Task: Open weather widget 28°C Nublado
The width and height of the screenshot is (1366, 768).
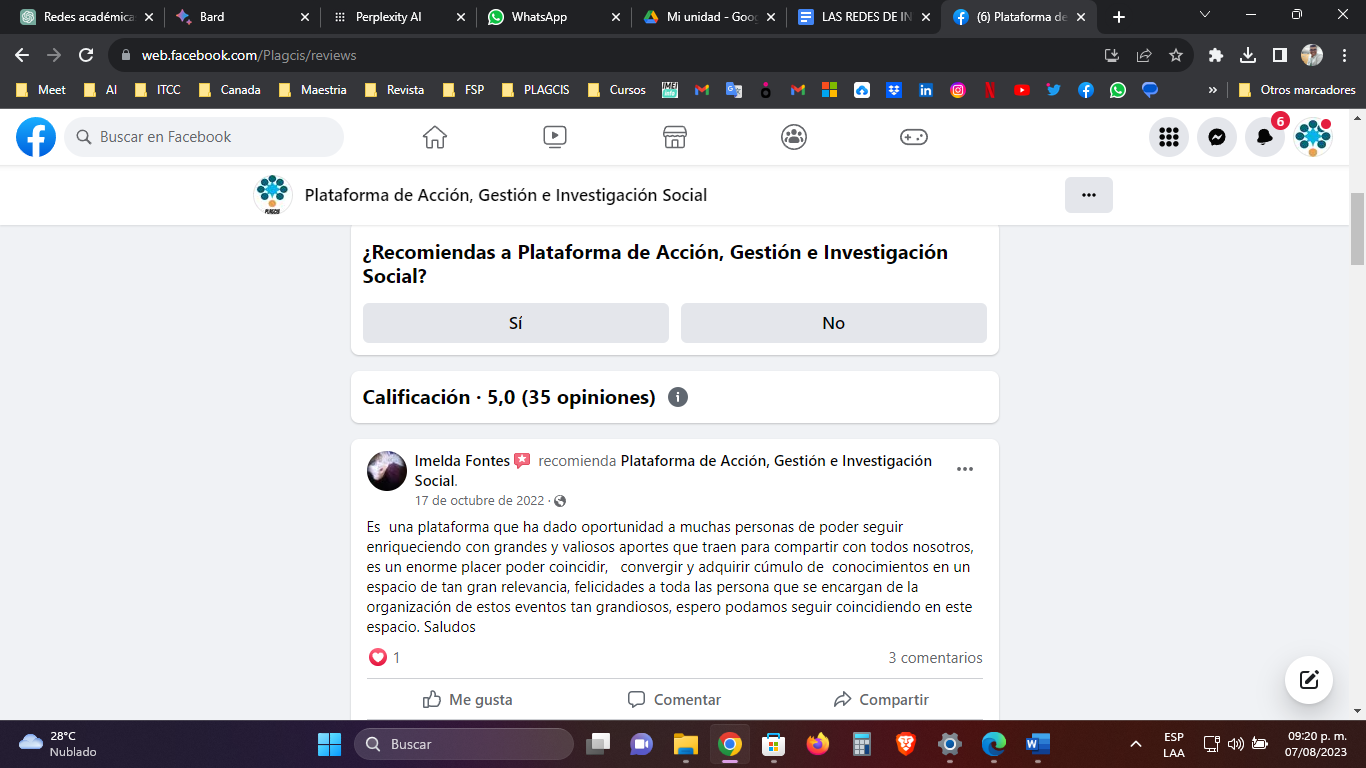Action: click(58, 744)
